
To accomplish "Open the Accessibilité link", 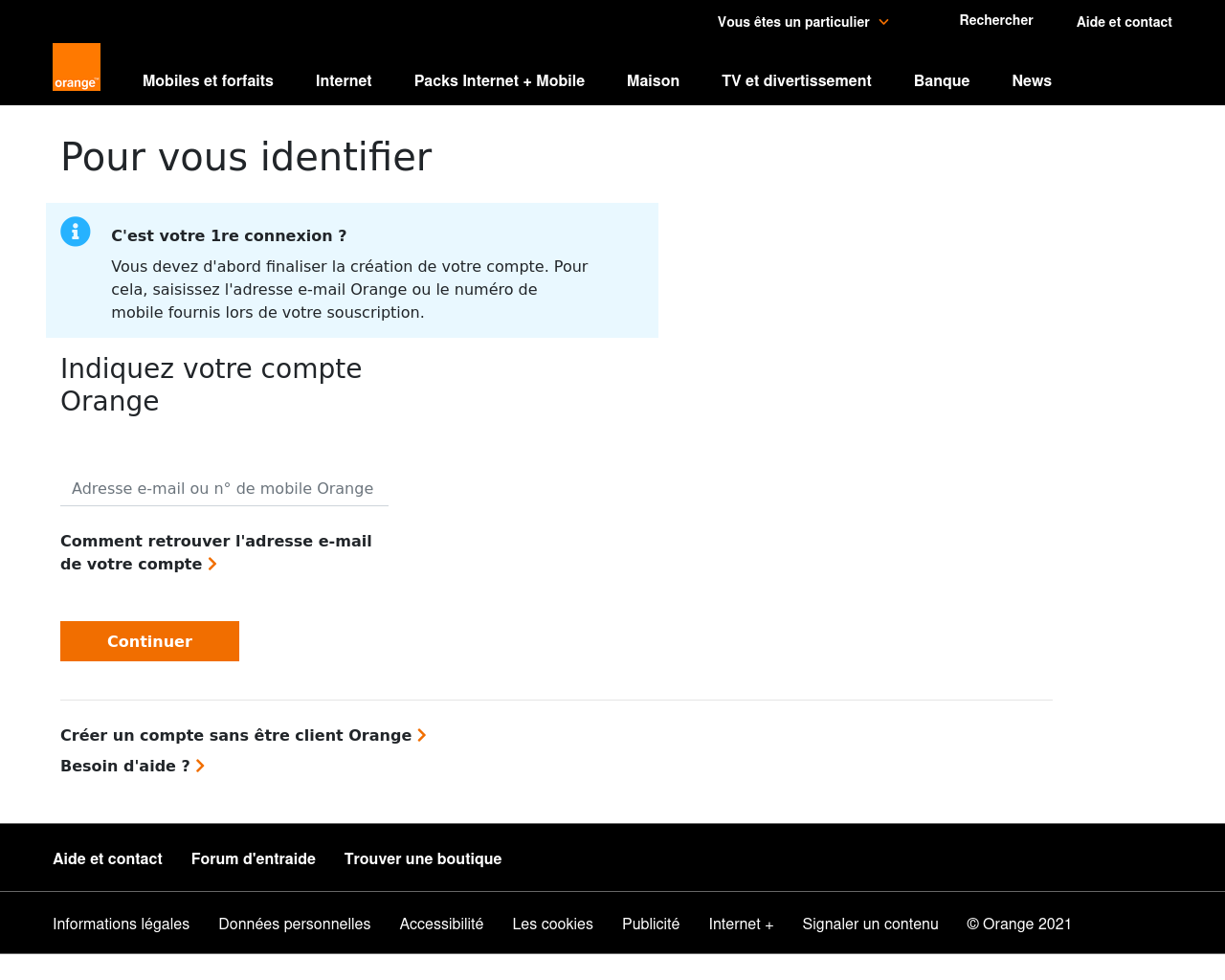I will (x=441, y=924).
